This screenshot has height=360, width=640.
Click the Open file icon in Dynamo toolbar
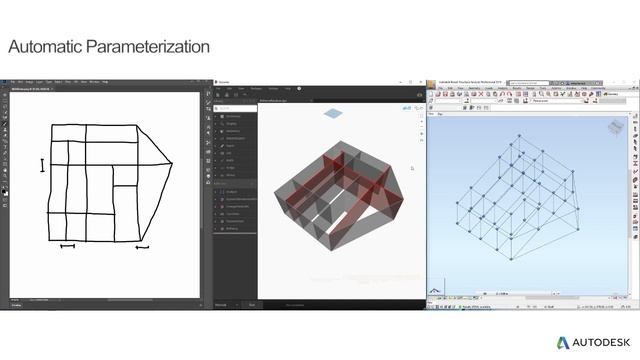click(x=227, y=95)
